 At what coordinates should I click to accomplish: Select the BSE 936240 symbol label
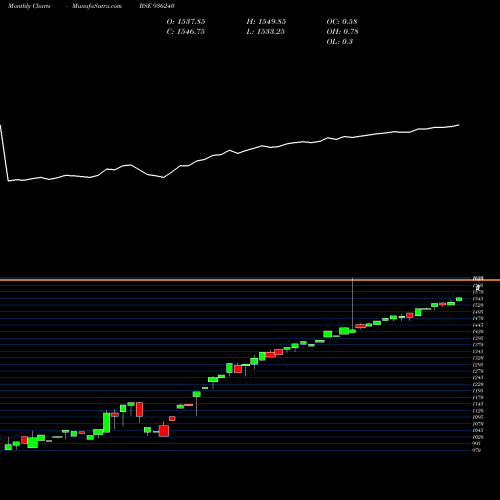[157, 6]
